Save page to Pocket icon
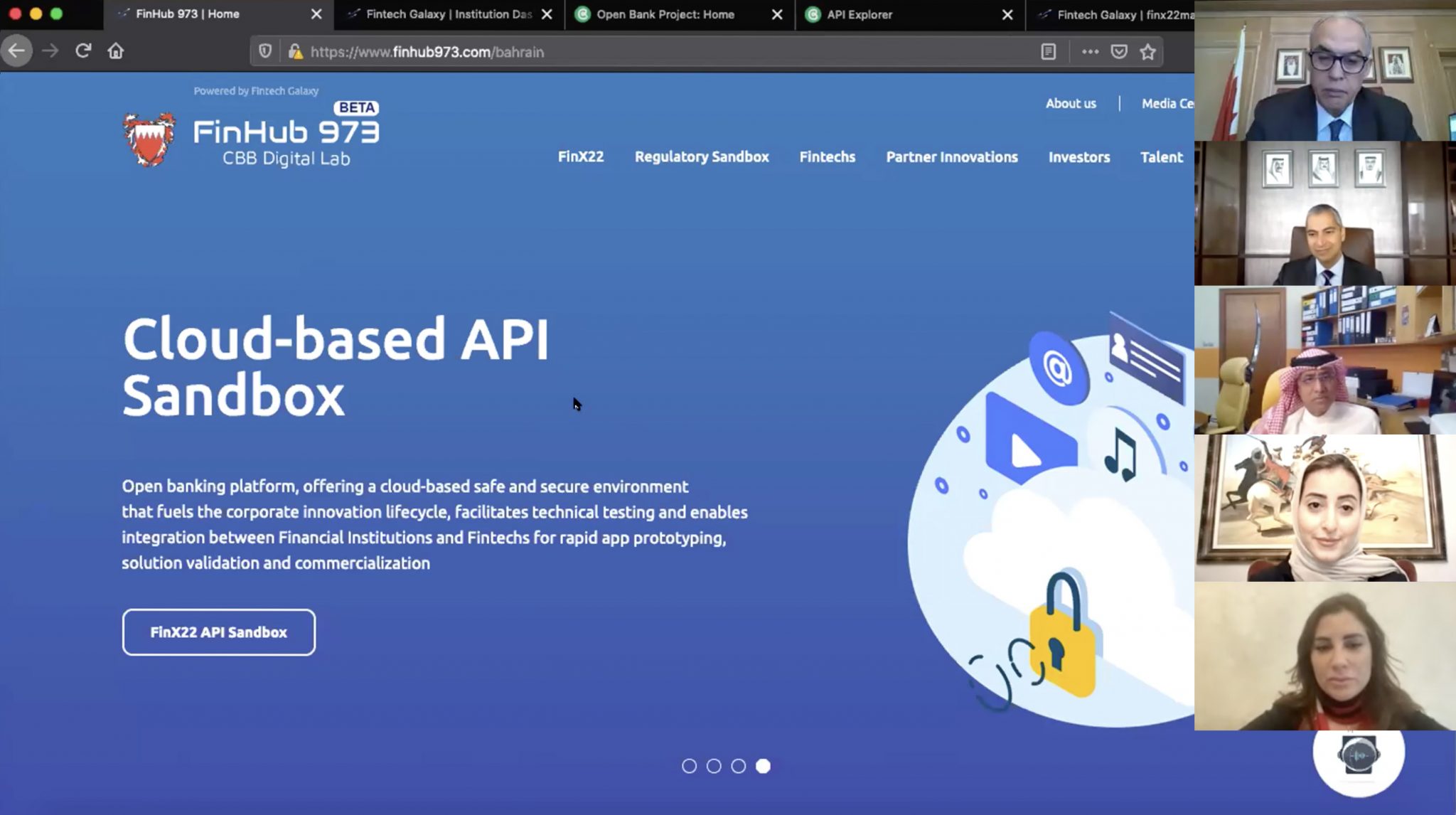1456x815 pixels. coord(1119,51)
